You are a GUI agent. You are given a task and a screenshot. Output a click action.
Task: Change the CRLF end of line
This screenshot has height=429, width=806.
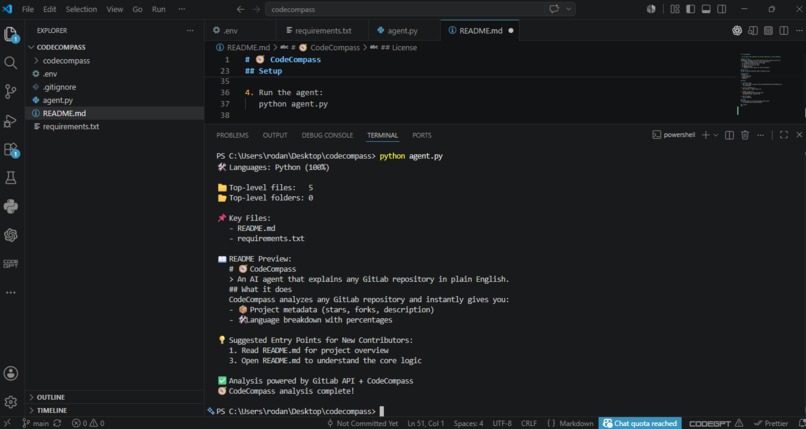coord(528,423)
